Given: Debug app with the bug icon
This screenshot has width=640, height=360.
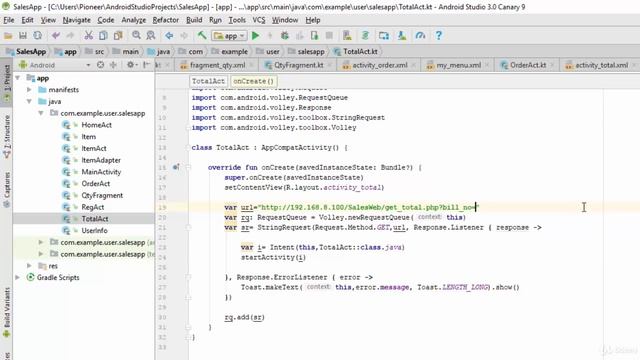Looking at the screenshot, I should point(284,36).
